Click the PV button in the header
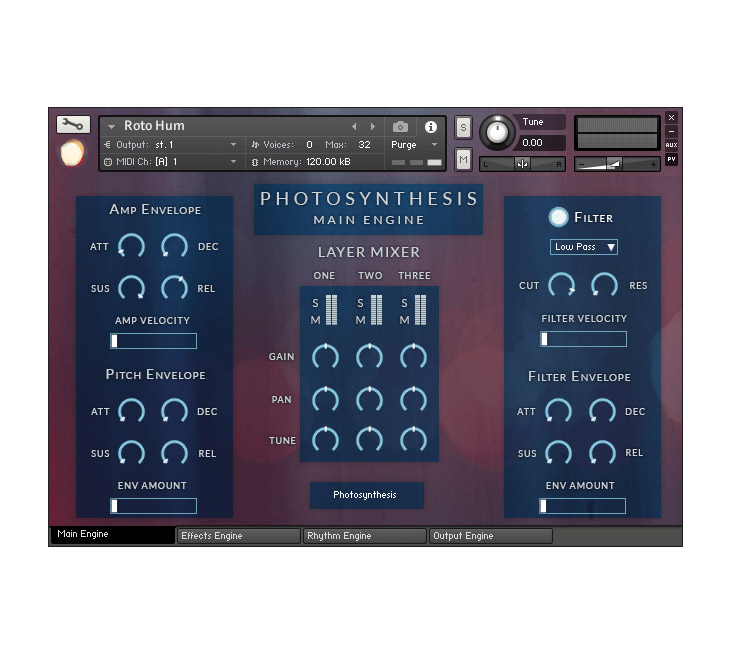The height and width of the screenshot is (655, 730). [671, 159]
